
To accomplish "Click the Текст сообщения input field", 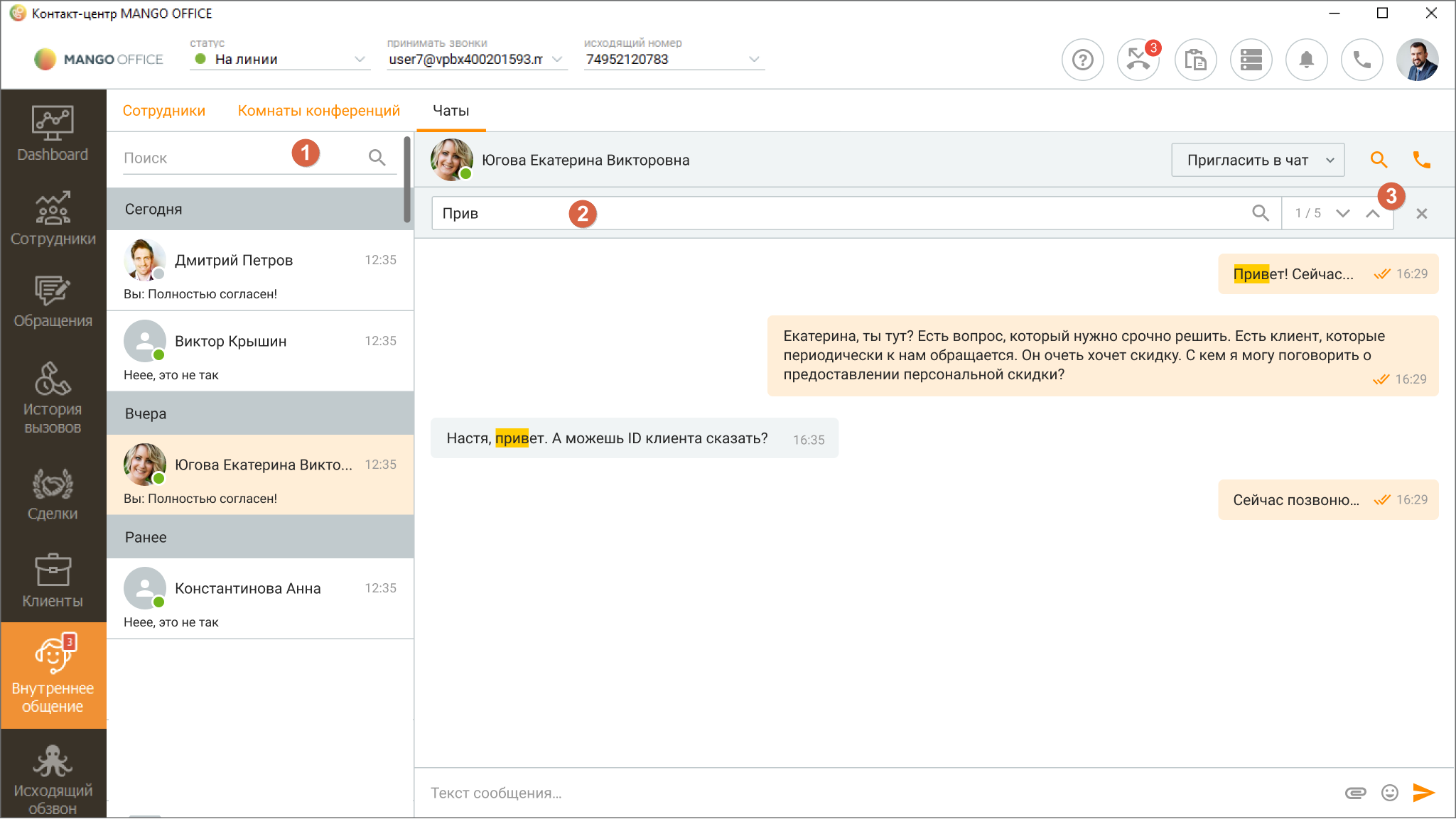I will (x=878, y=793).
